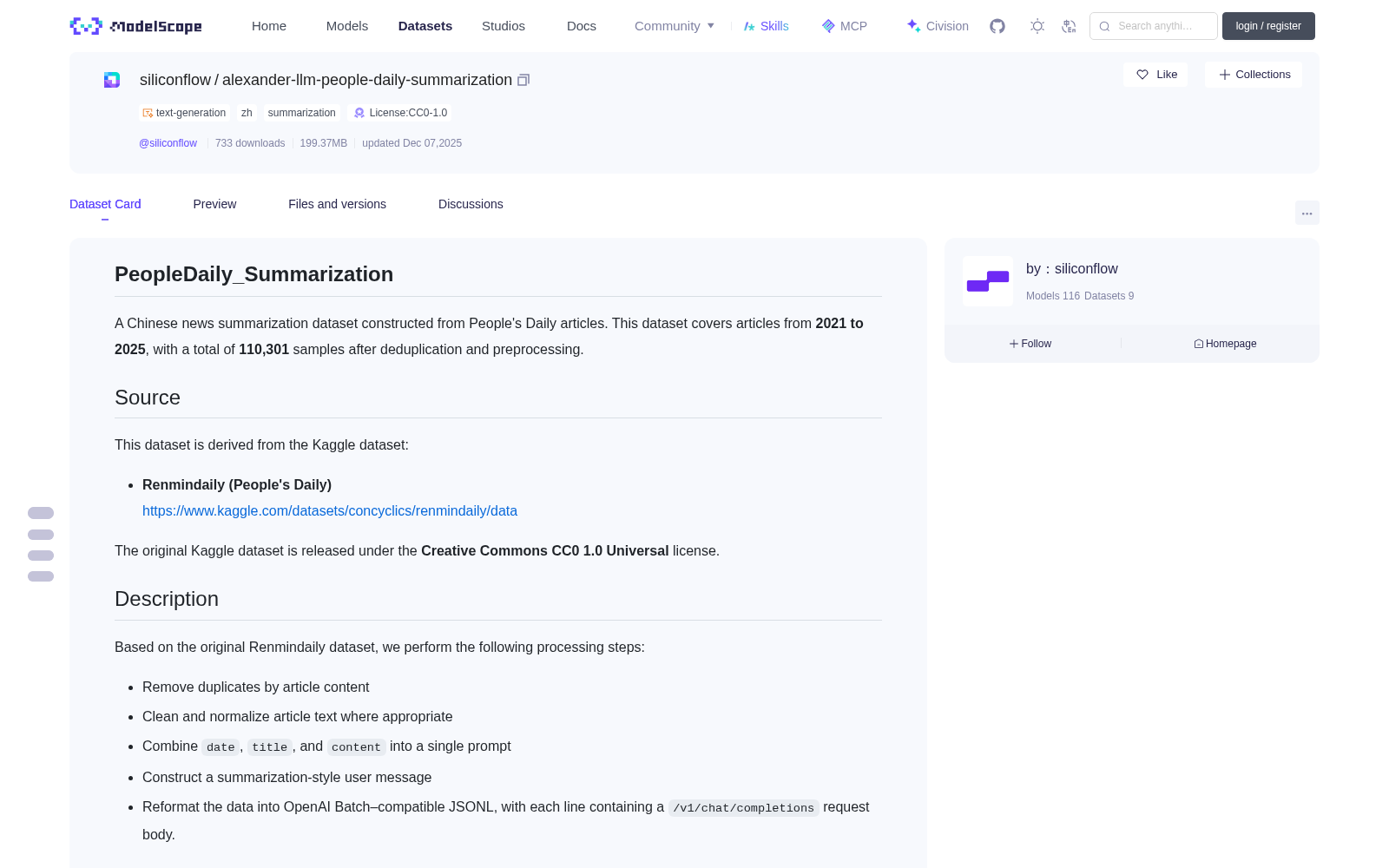Click the house icon next to Homepage
This screenshot has width=1389, height=868.
1199,344
